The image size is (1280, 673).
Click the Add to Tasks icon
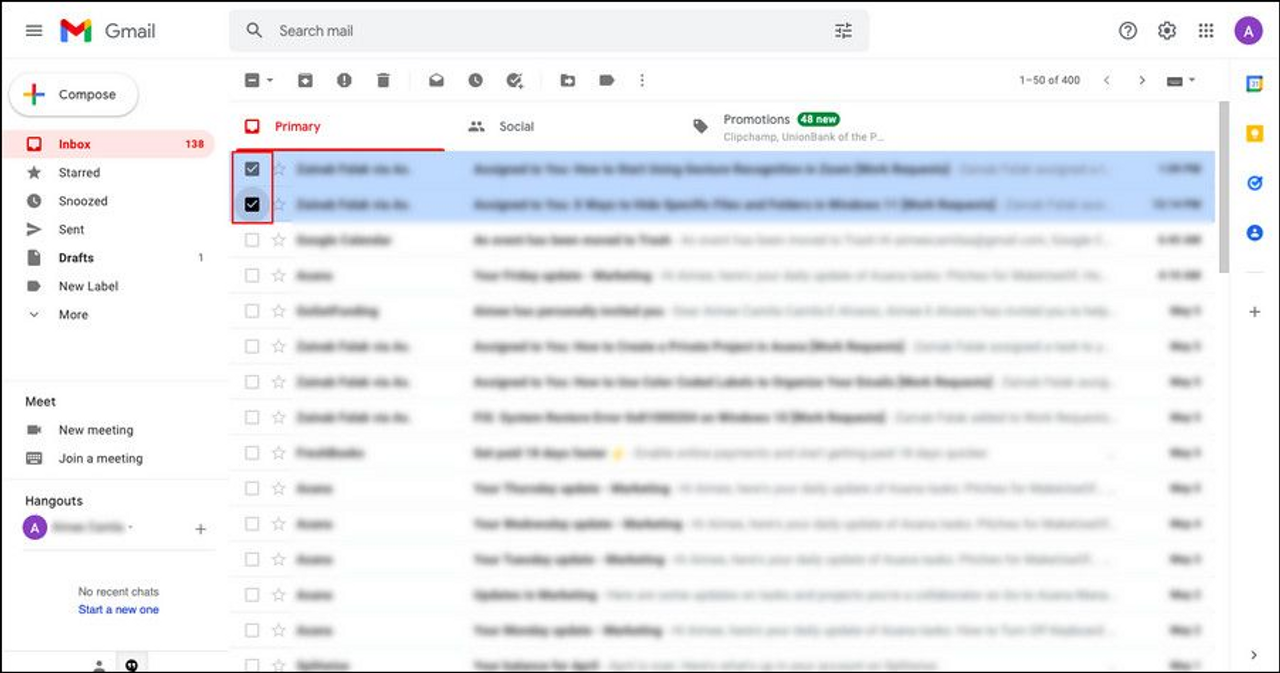pos(515,81)
